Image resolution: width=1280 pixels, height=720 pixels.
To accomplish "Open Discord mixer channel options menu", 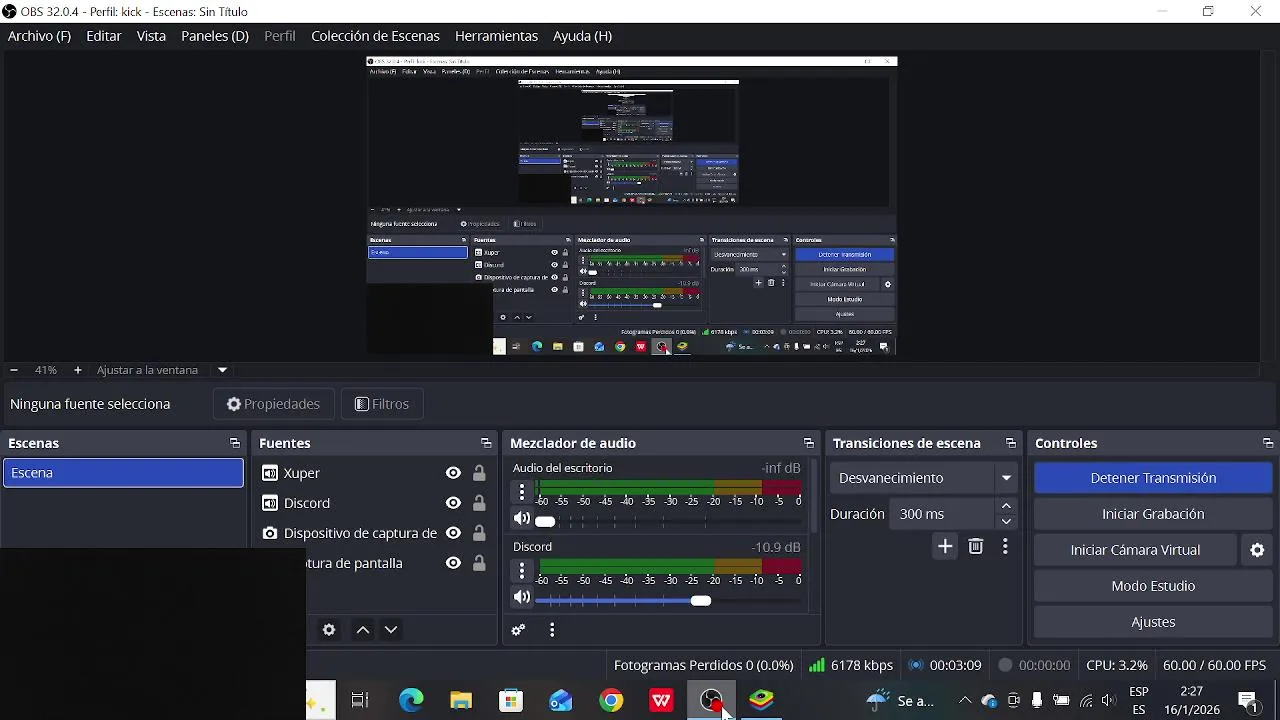I will coord(522,571).
